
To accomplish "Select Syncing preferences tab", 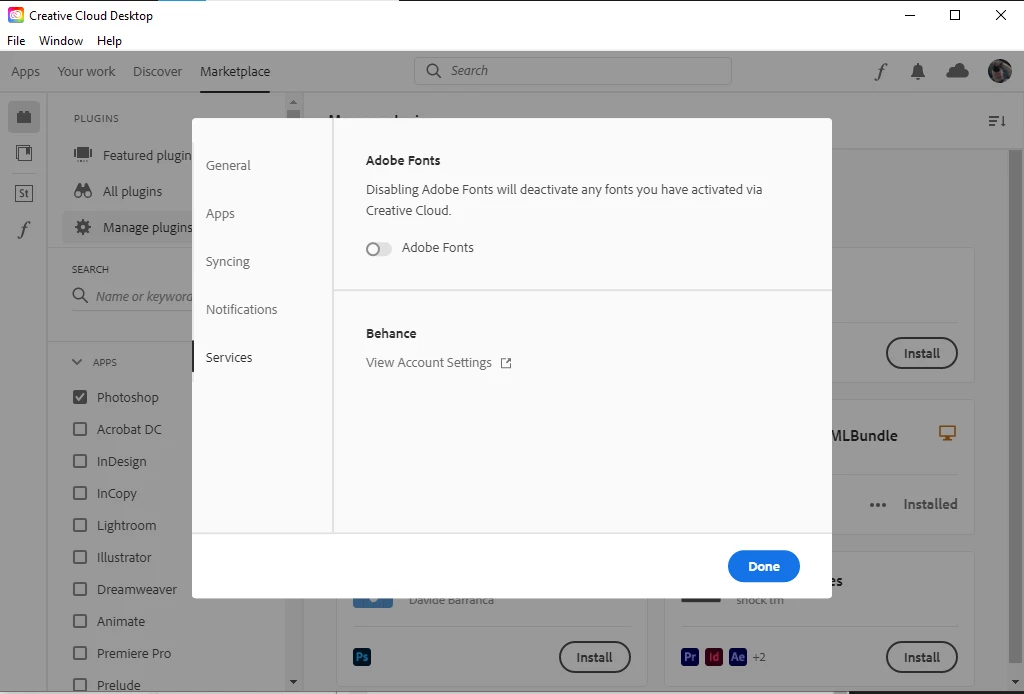I will point(227,261).
